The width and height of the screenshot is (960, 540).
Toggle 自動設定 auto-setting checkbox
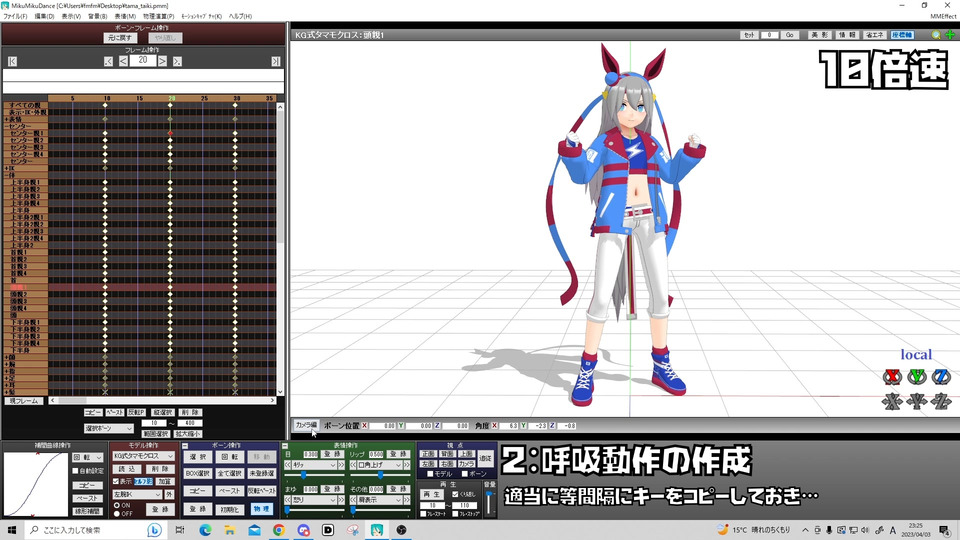click(x=75, y=471)
